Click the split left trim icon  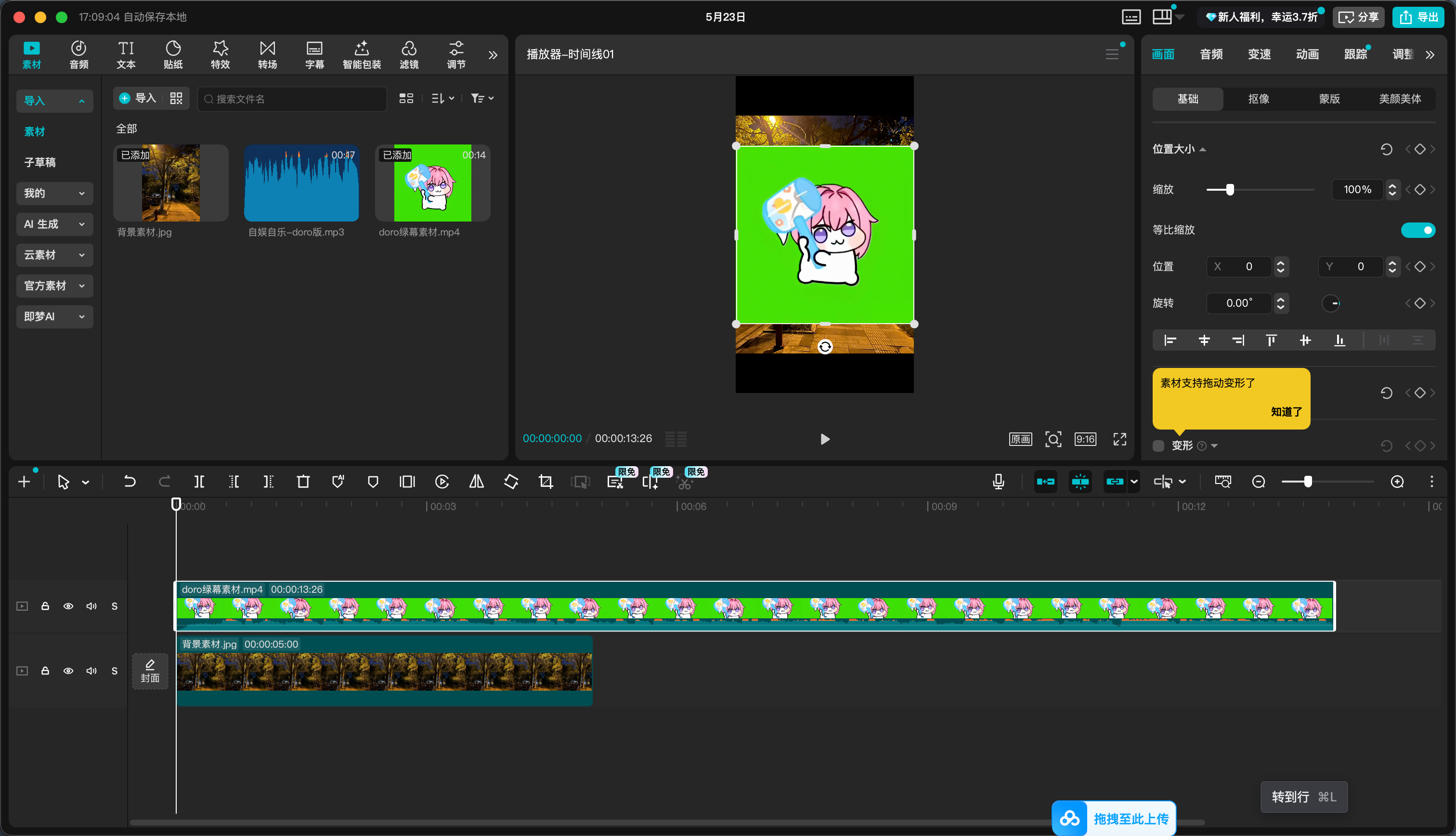click(x=234, y=482)
